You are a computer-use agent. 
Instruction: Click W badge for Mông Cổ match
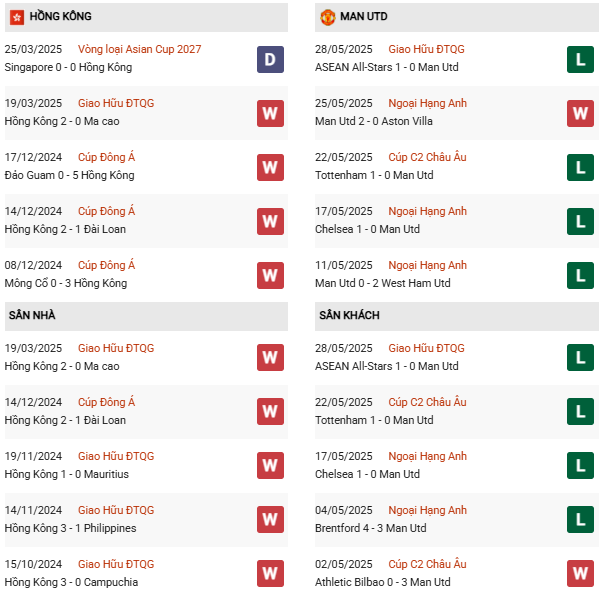click(x=269, y=275)
